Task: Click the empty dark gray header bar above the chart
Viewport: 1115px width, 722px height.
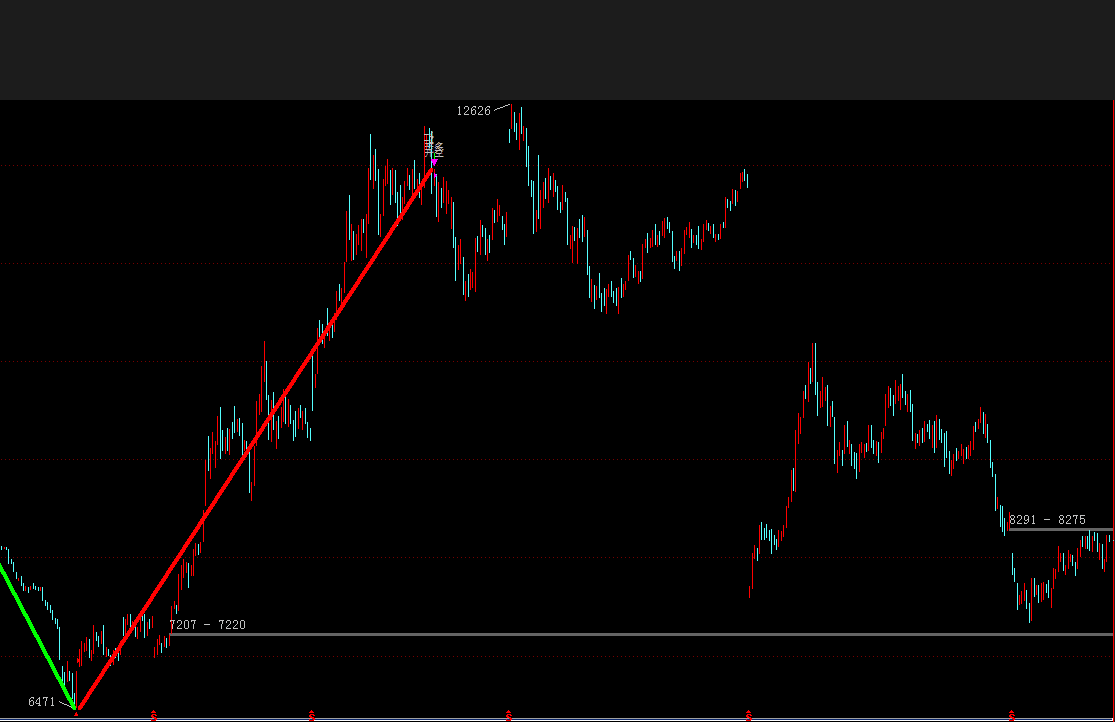Action: pos(557,50)
